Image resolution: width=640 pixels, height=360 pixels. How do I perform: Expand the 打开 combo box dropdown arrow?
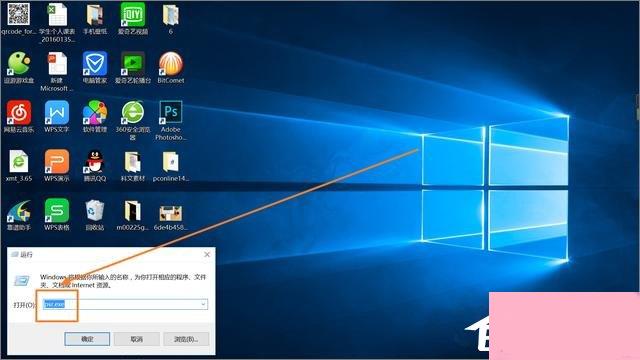point(203,304)
